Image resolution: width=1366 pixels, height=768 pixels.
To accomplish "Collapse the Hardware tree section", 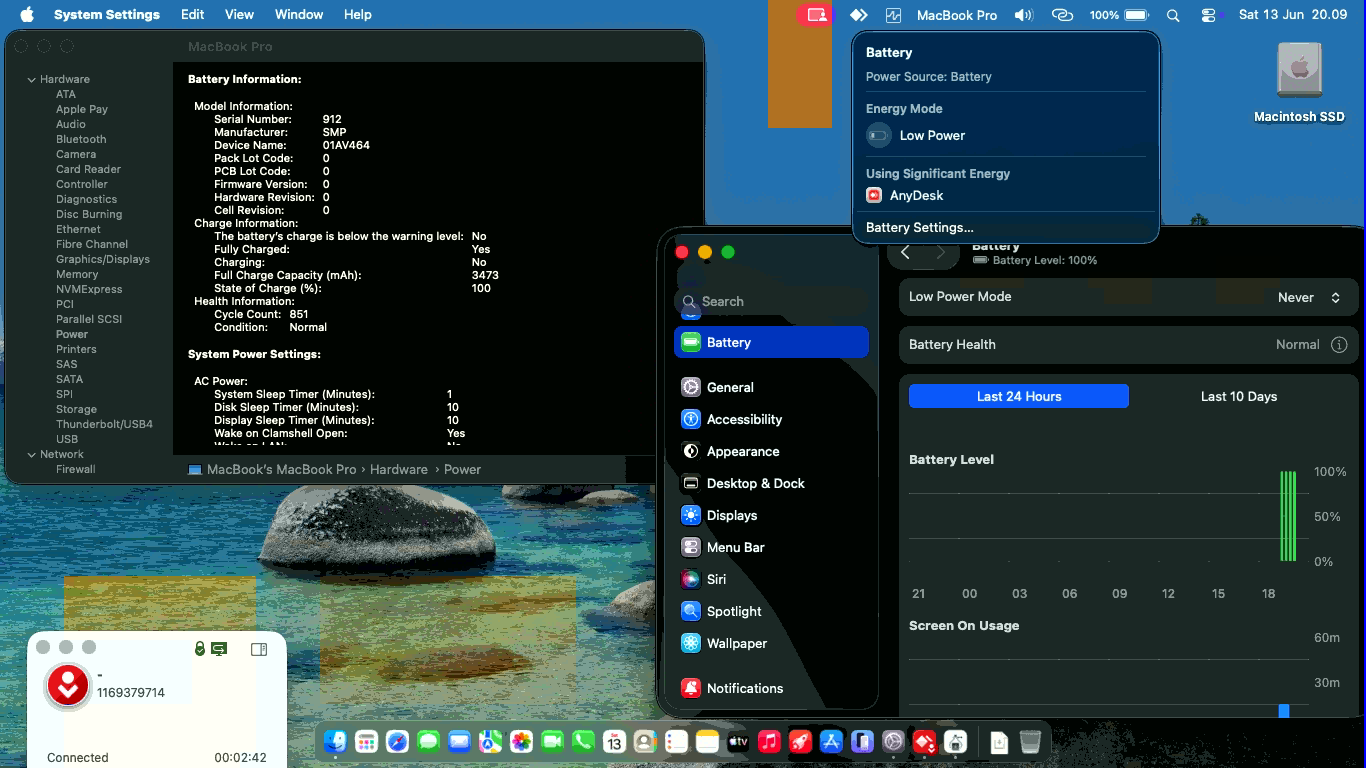I will [32, 79].
